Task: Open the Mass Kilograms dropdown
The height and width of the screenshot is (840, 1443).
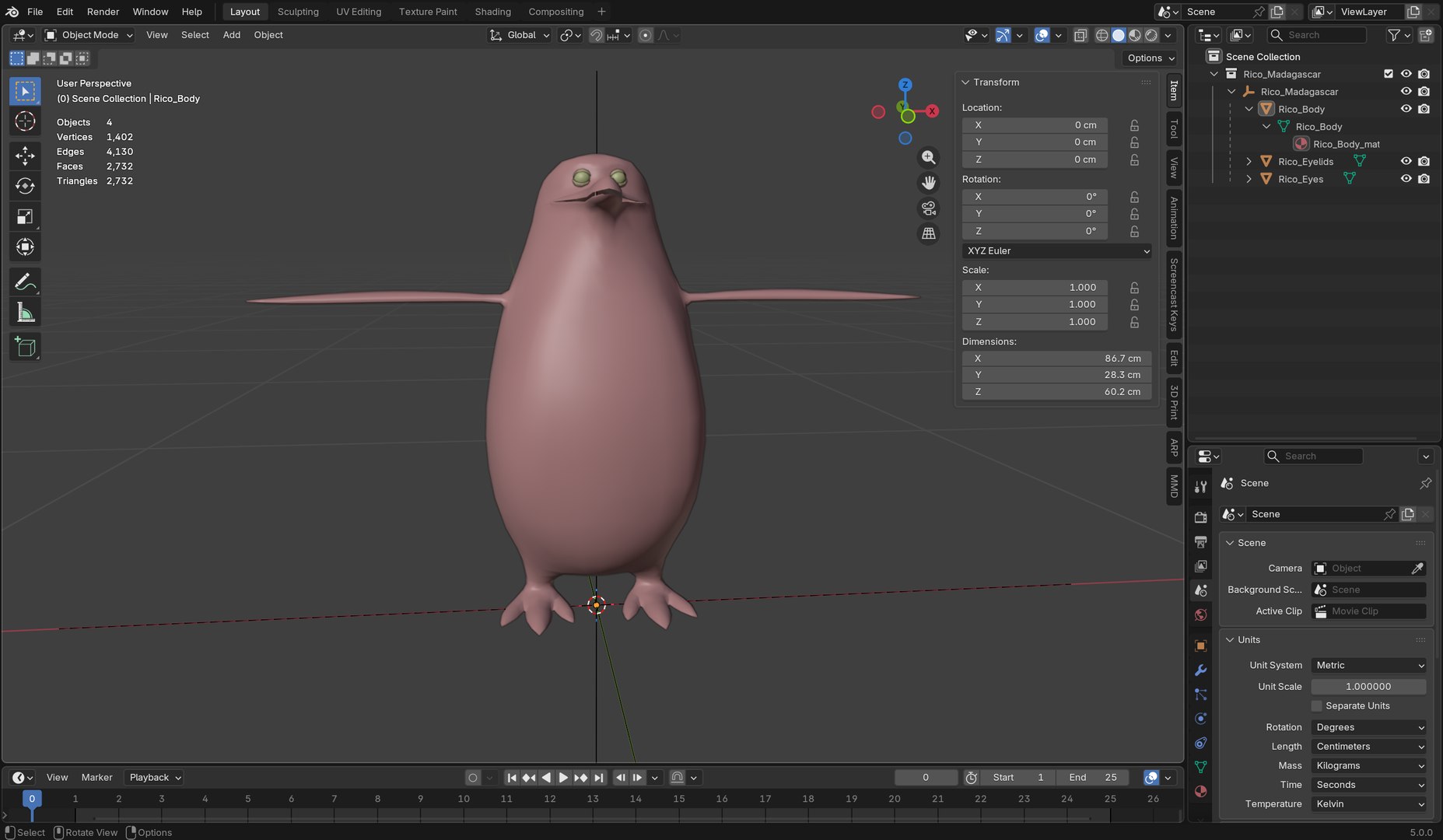Action: (1368, 765)
